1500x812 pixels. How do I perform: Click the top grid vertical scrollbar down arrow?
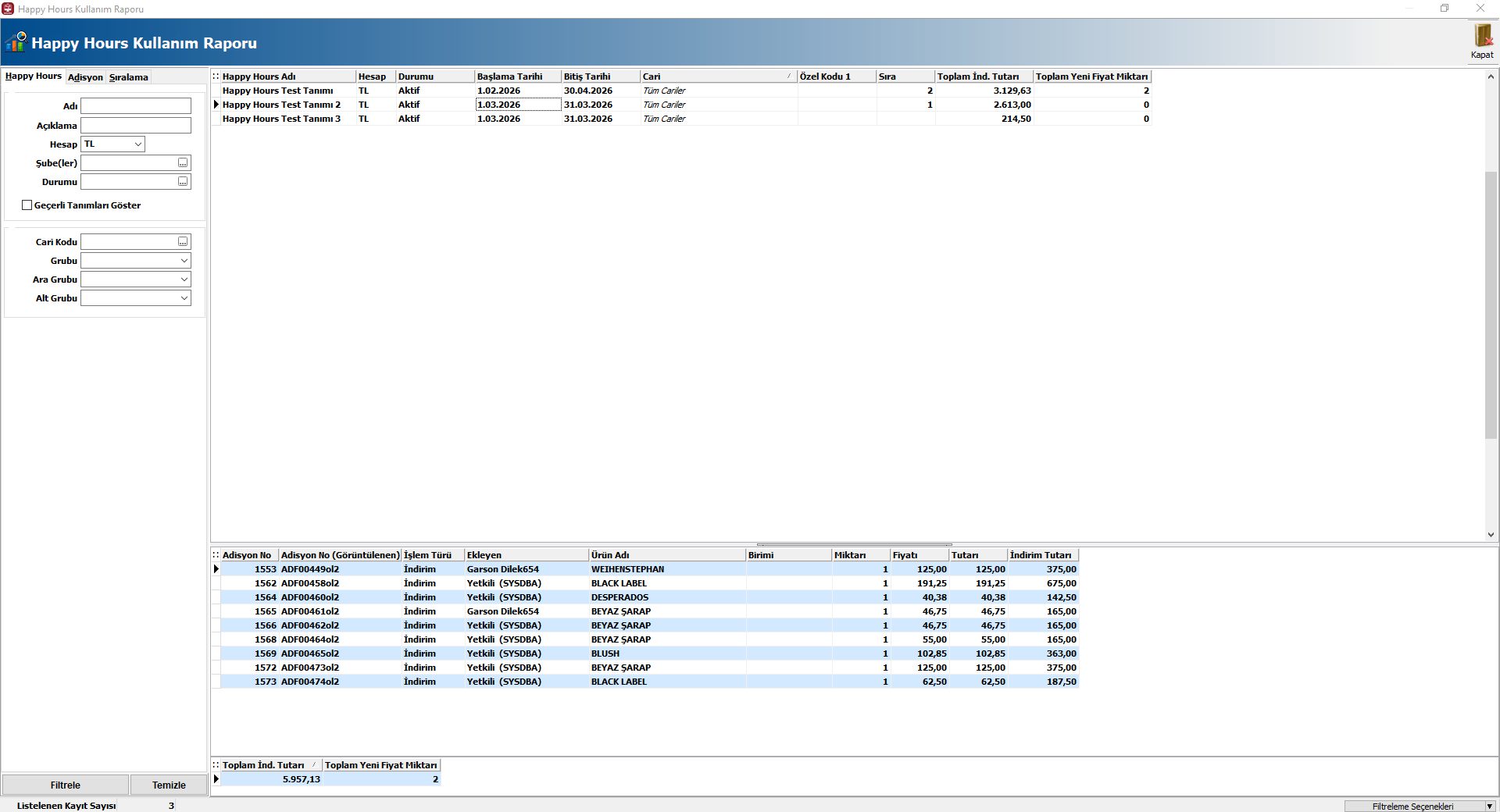[1491, 535]
